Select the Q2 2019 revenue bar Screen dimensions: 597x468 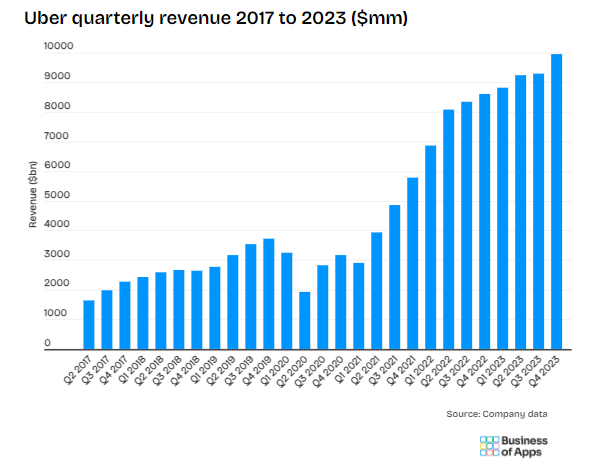(x=233, y=302)
